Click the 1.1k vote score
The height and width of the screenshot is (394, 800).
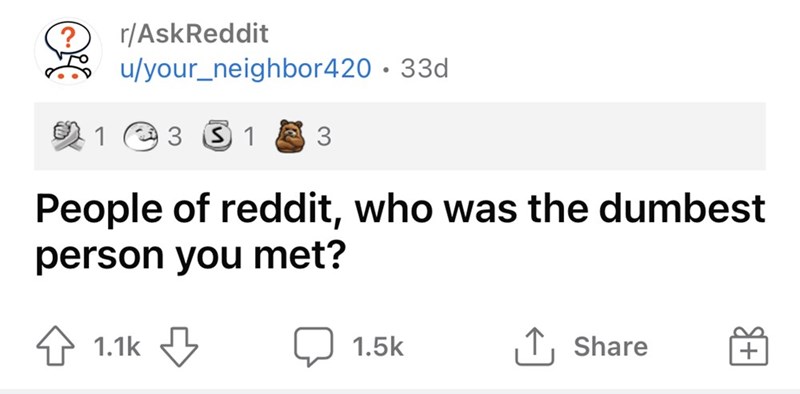pos(117,348)
